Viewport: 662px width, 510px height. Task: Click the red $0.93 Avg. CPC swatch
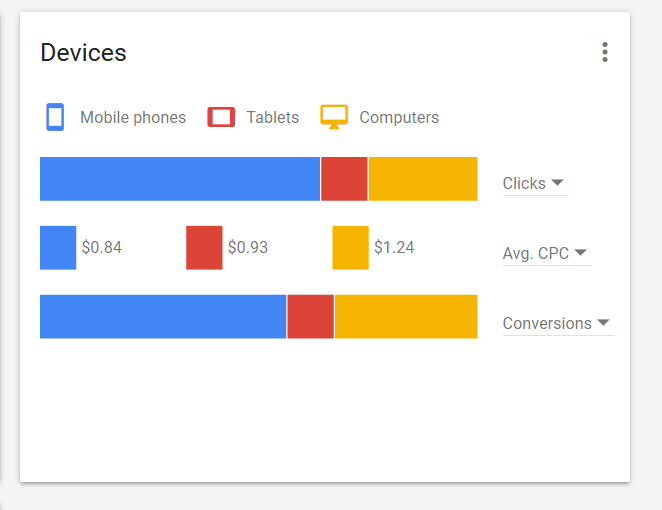tap(204, 248)
